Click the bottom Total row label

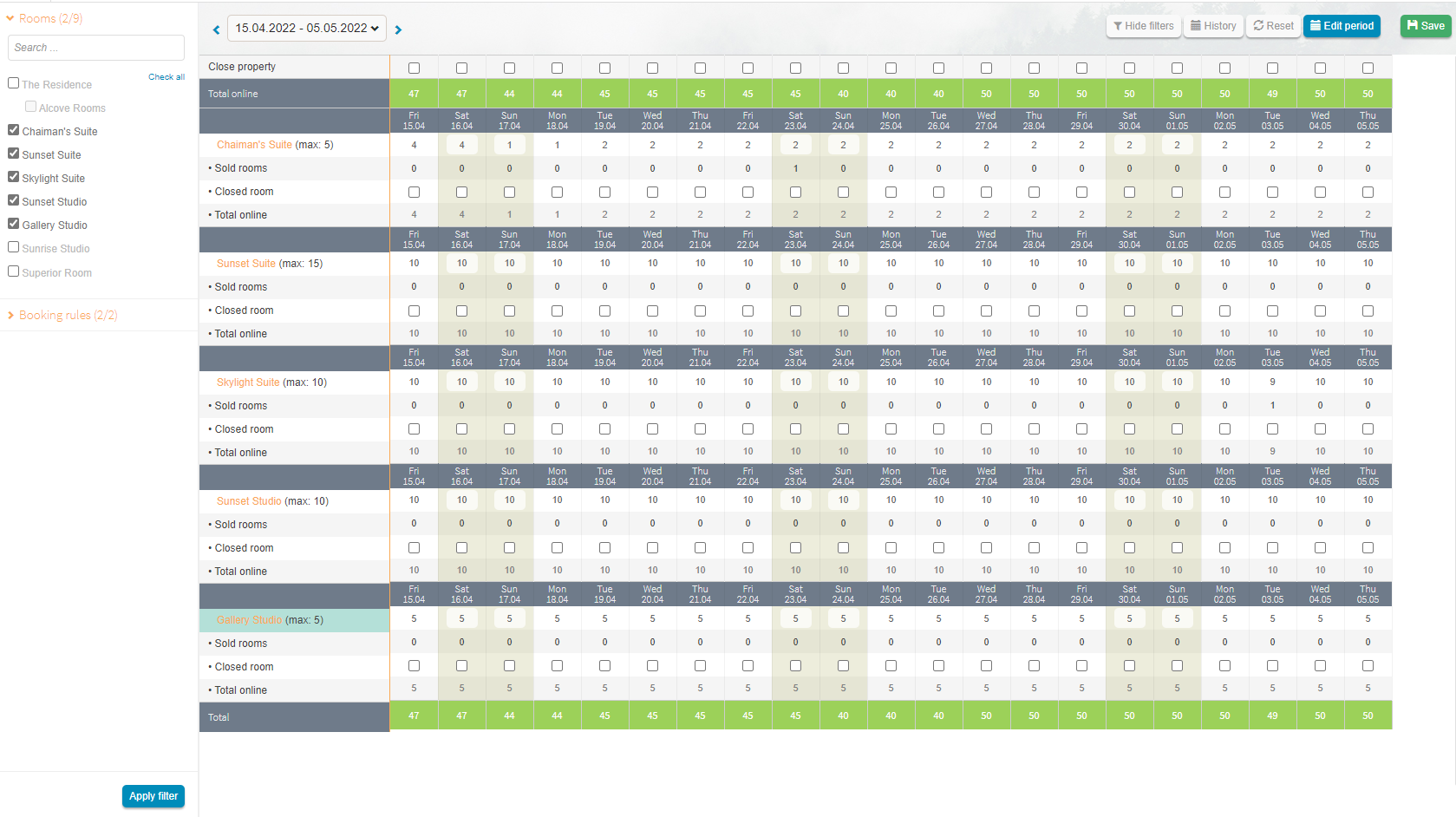coord(219,717)
